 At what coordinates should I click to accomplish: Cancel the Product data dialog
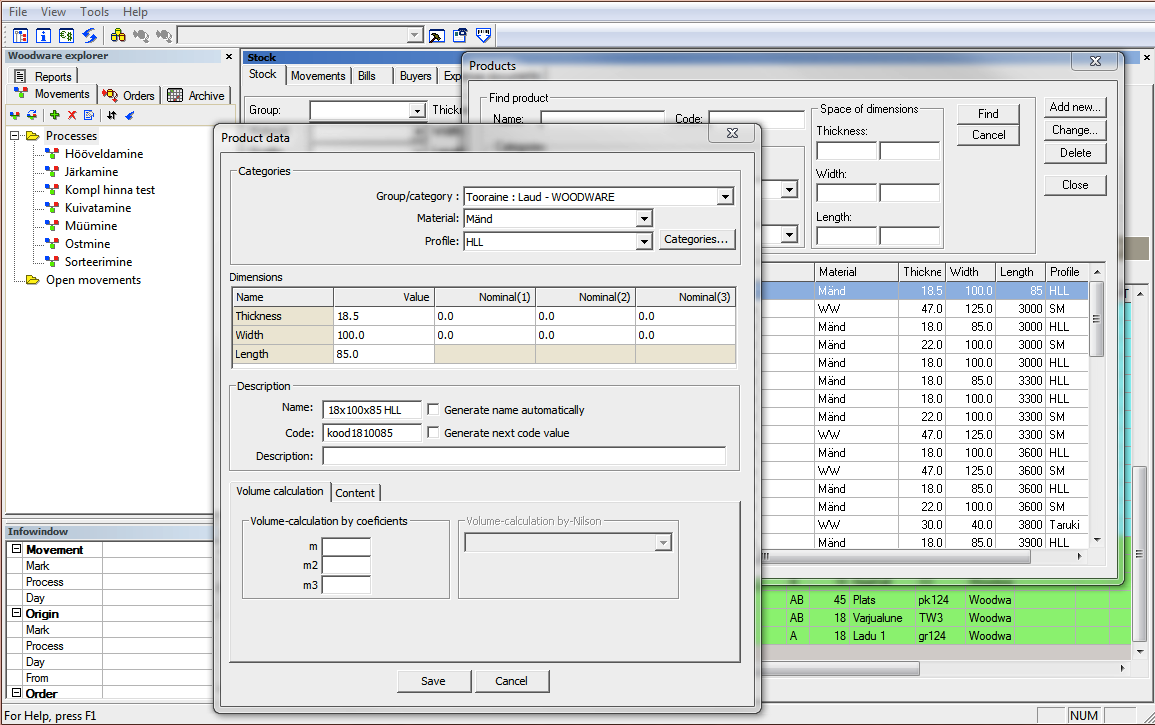pyautogui.click(x=511, y=681)
